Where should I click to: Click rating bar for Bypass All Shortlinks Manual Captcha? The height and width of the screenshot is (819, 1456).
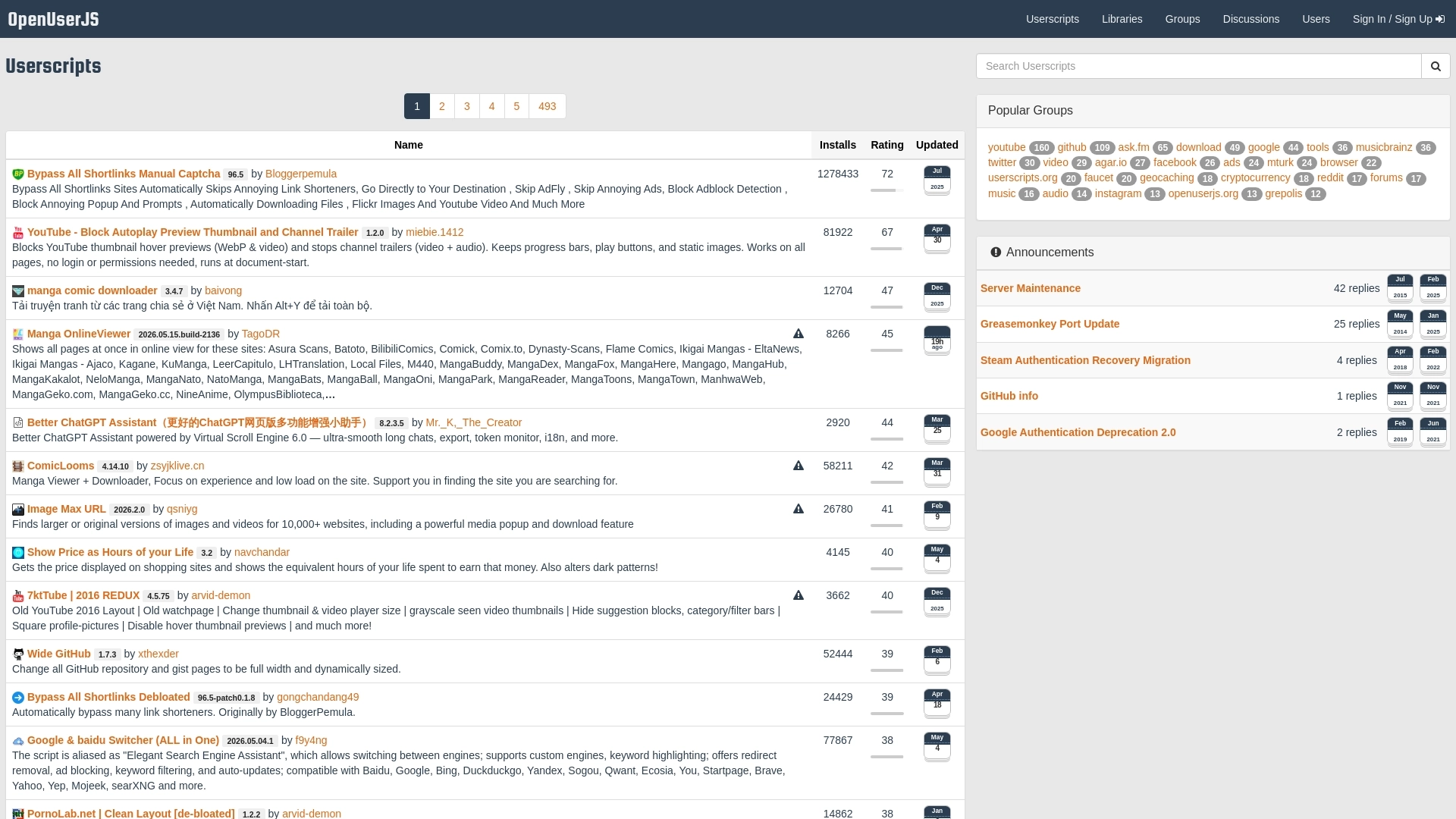click(887, 190)
